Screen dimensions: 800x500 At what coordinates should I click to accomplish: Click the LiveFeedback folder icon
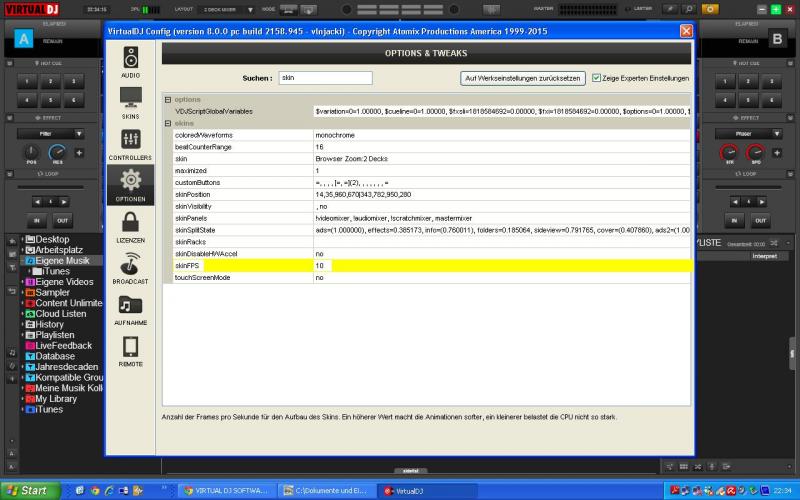tap(30, 345)
